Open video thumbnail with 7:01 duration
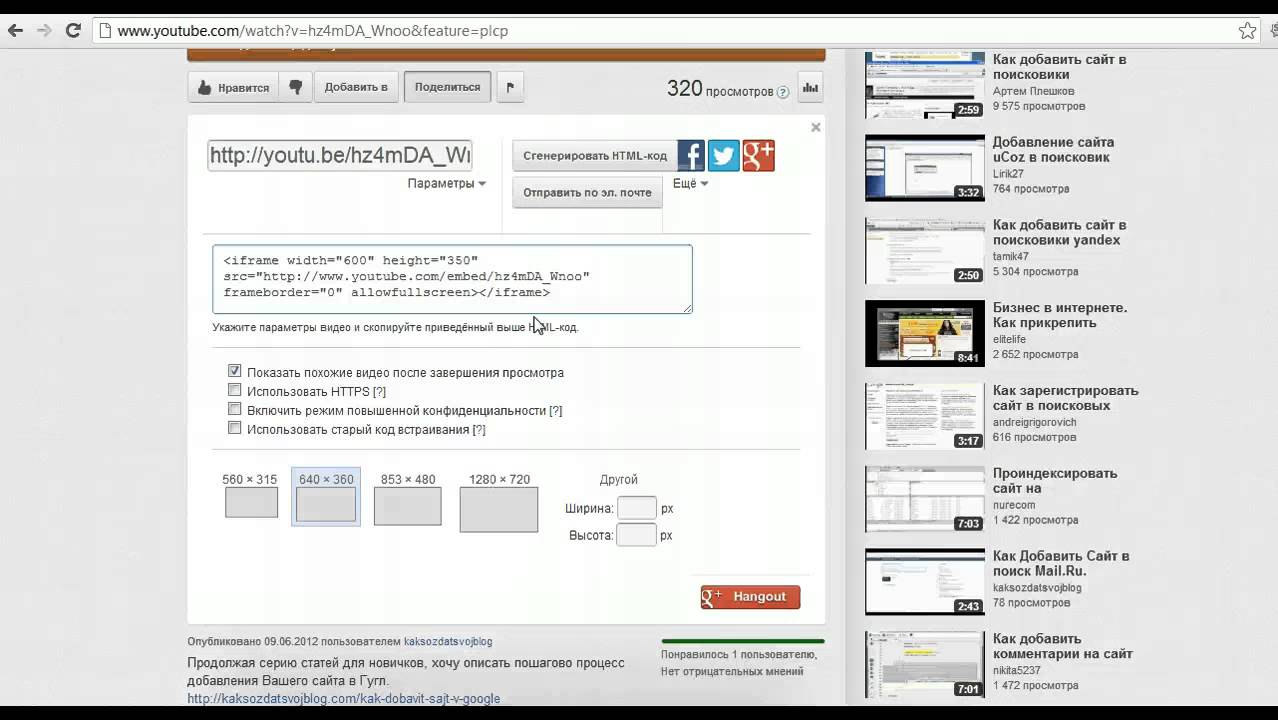Image resolution: width=1278 pixels, height=720 pixels. (925, 665)
